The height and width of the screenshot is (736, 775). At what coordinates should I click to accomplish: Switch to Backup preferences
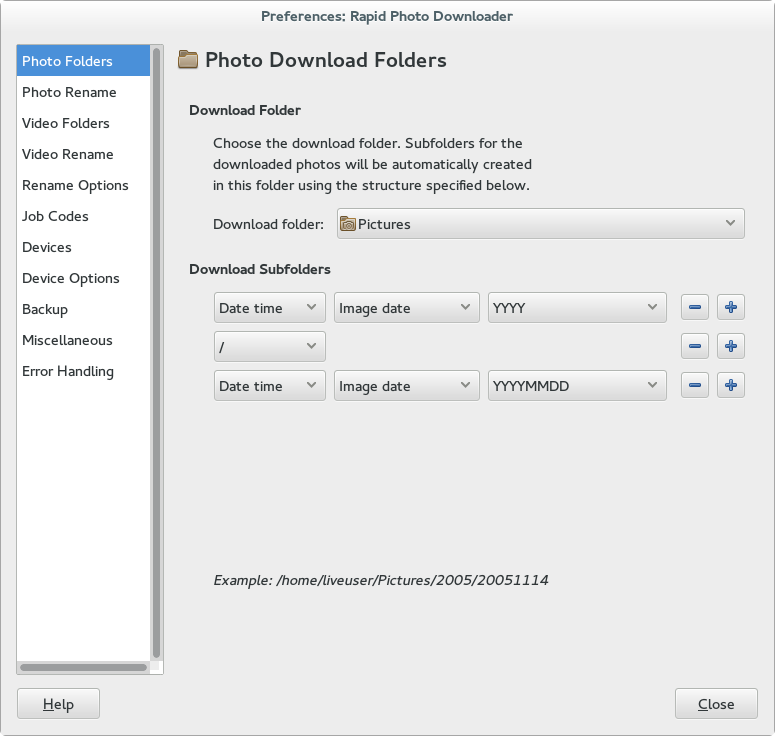pyautogui.click(x=83, y=309)
